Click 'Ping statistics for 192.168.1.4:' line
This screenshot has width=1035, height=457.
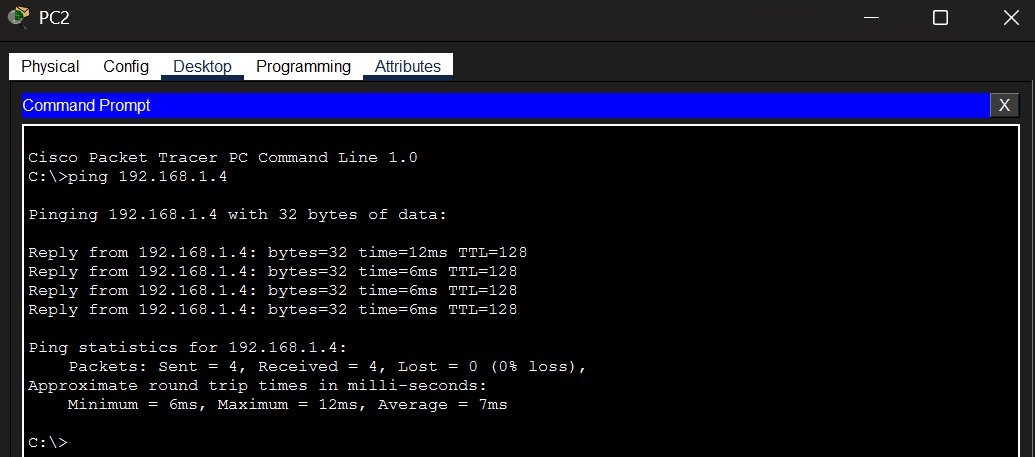(x=187, y=347)
